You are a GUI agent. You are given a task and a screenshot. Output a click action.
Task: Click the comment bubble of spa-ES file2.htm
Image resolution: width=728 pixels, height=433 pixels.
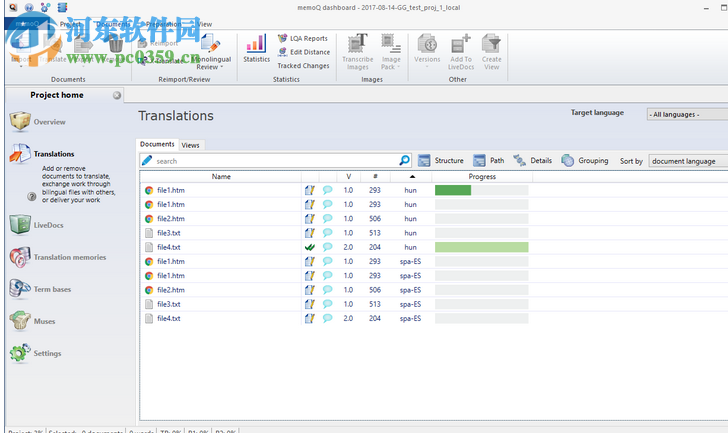pyautogui.click(x=327, y=290)
